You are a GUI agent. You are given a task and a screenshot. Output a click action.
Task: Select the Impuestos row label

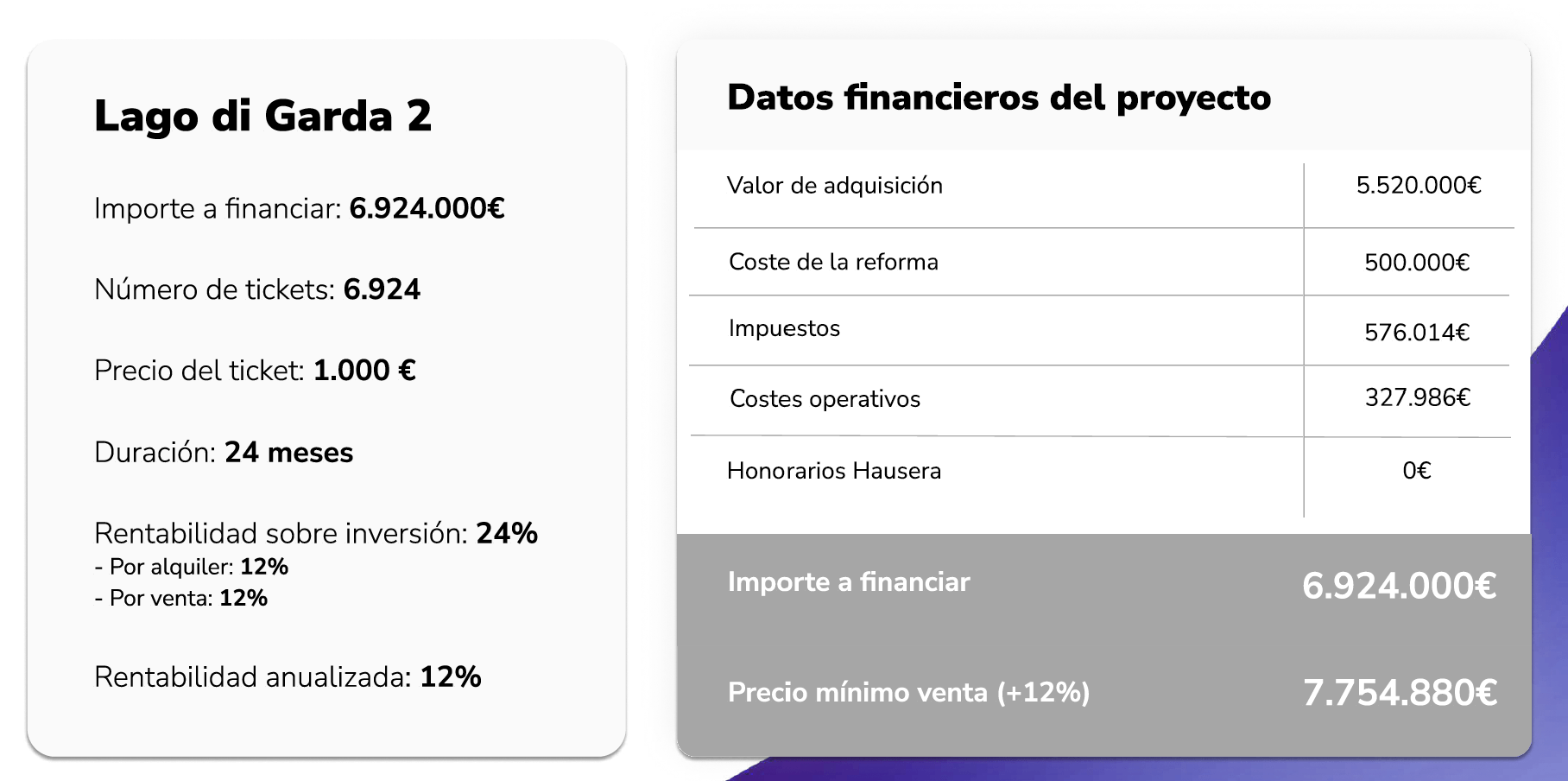point(784,329)
